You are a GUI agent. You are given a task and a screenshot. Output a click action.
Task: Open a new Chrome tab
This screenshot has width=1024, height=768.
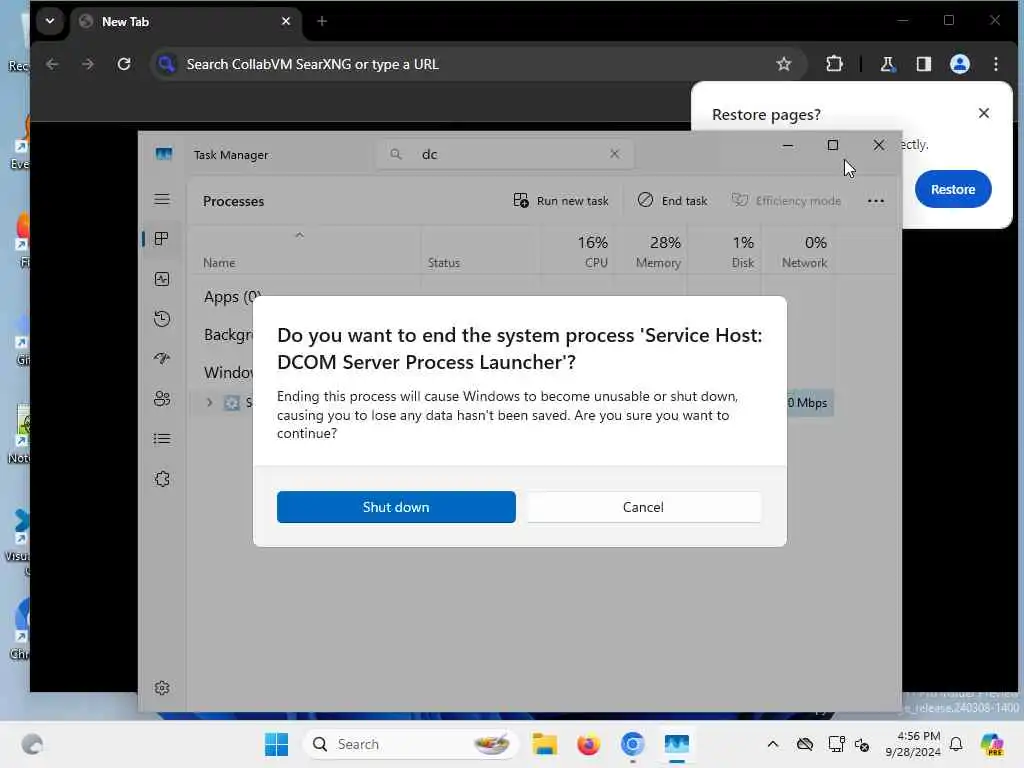tap(321, 22)
